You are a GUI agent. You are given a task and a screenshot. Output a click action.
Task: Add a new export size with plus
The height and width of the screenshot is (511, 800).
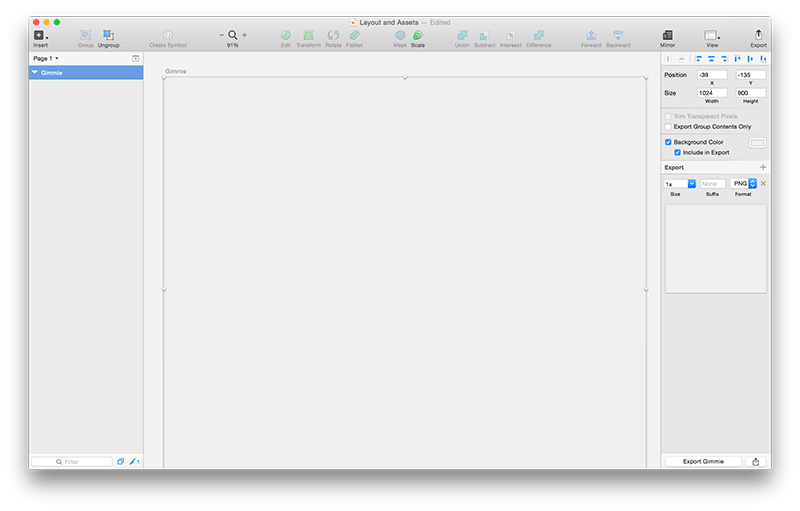pos(763,167)
